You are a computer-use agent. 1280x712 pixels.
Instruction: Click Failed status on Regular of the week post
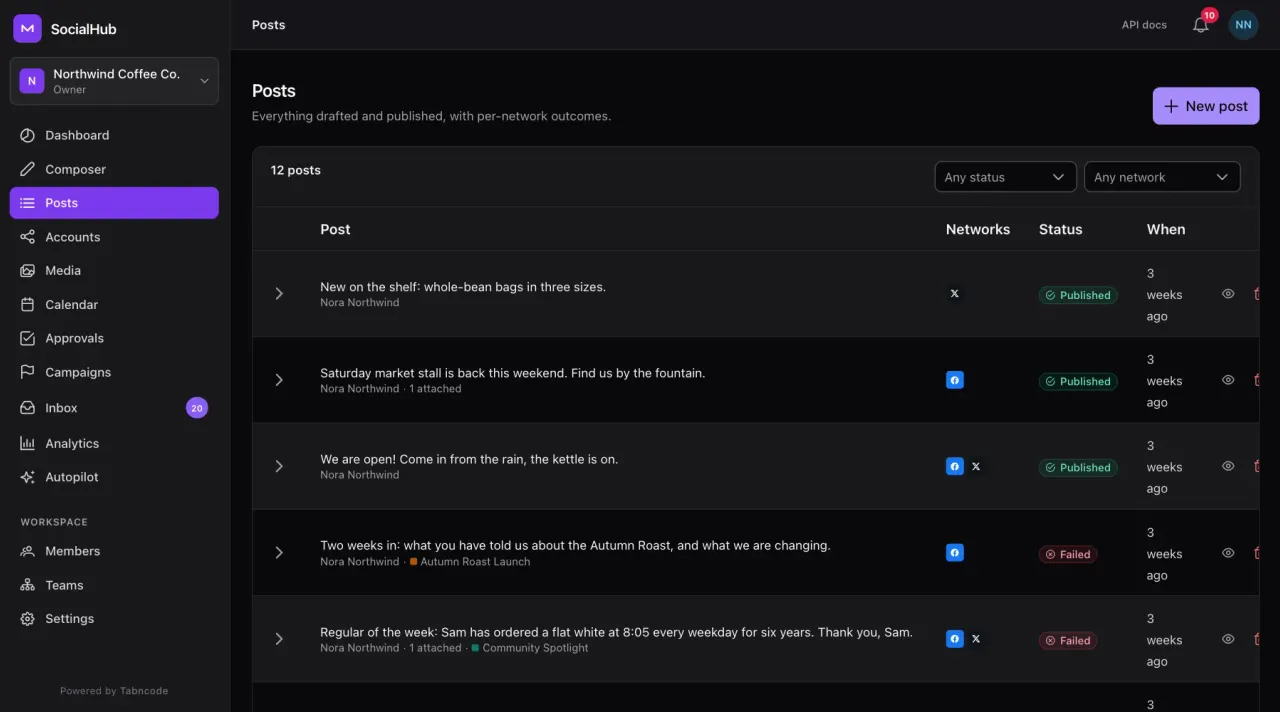pos(1068,640)
